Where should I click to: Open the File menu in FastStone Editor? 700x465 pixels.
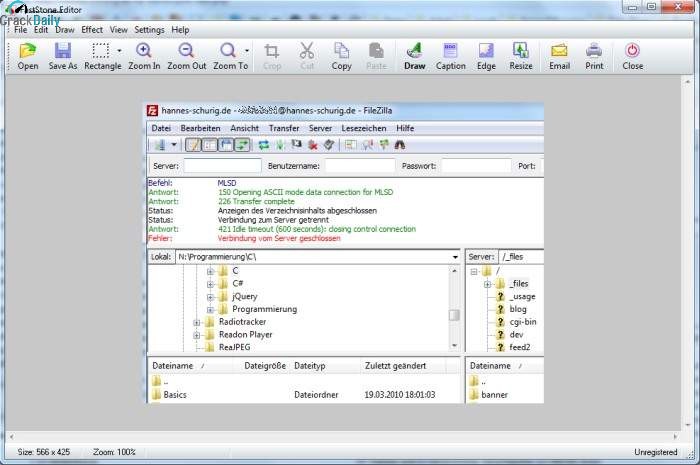(21, 30)
